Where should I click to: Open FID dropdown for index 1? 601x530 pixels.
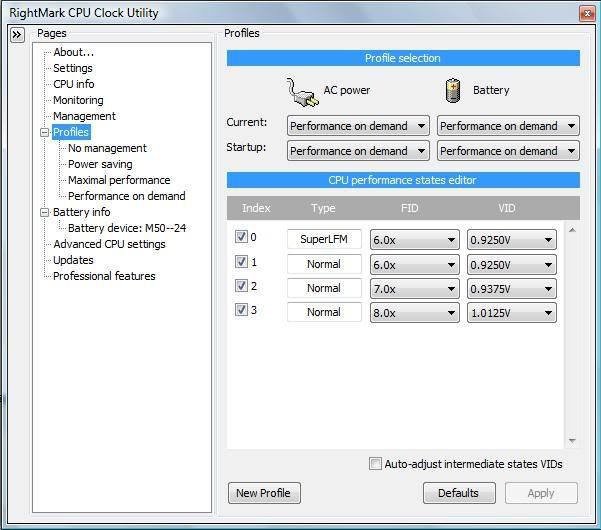[x=414, y=264]
